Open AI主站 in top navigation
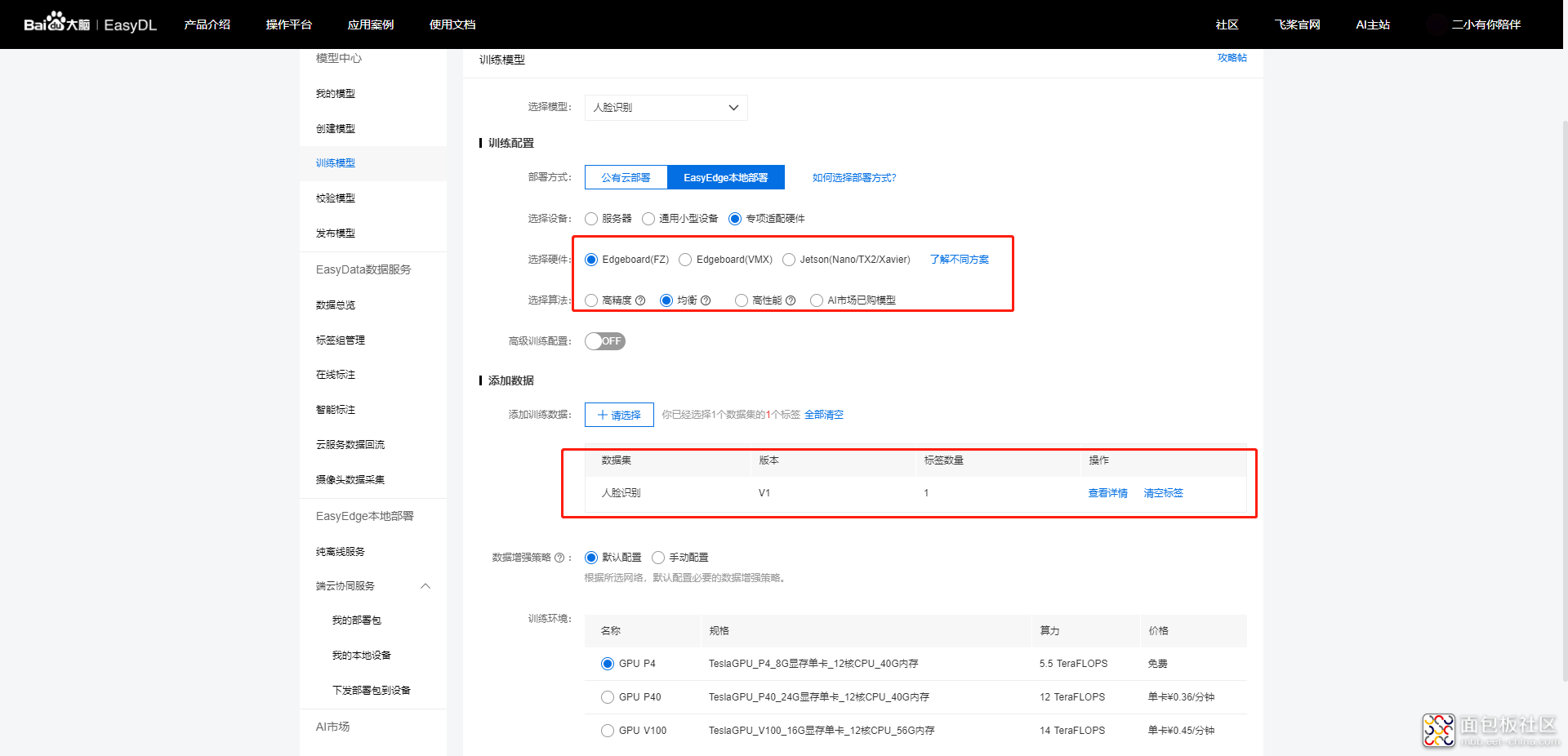 (x=1373, y=24)
